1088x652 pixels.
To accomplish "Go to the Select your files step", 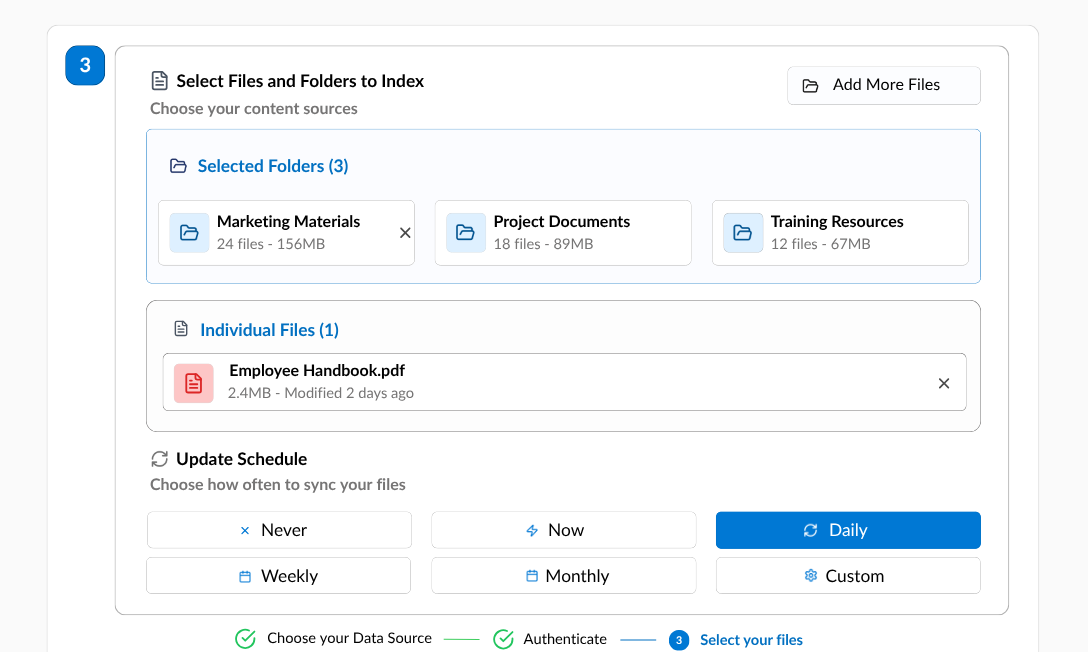I will pyautogui.click(x=751, y=640).
